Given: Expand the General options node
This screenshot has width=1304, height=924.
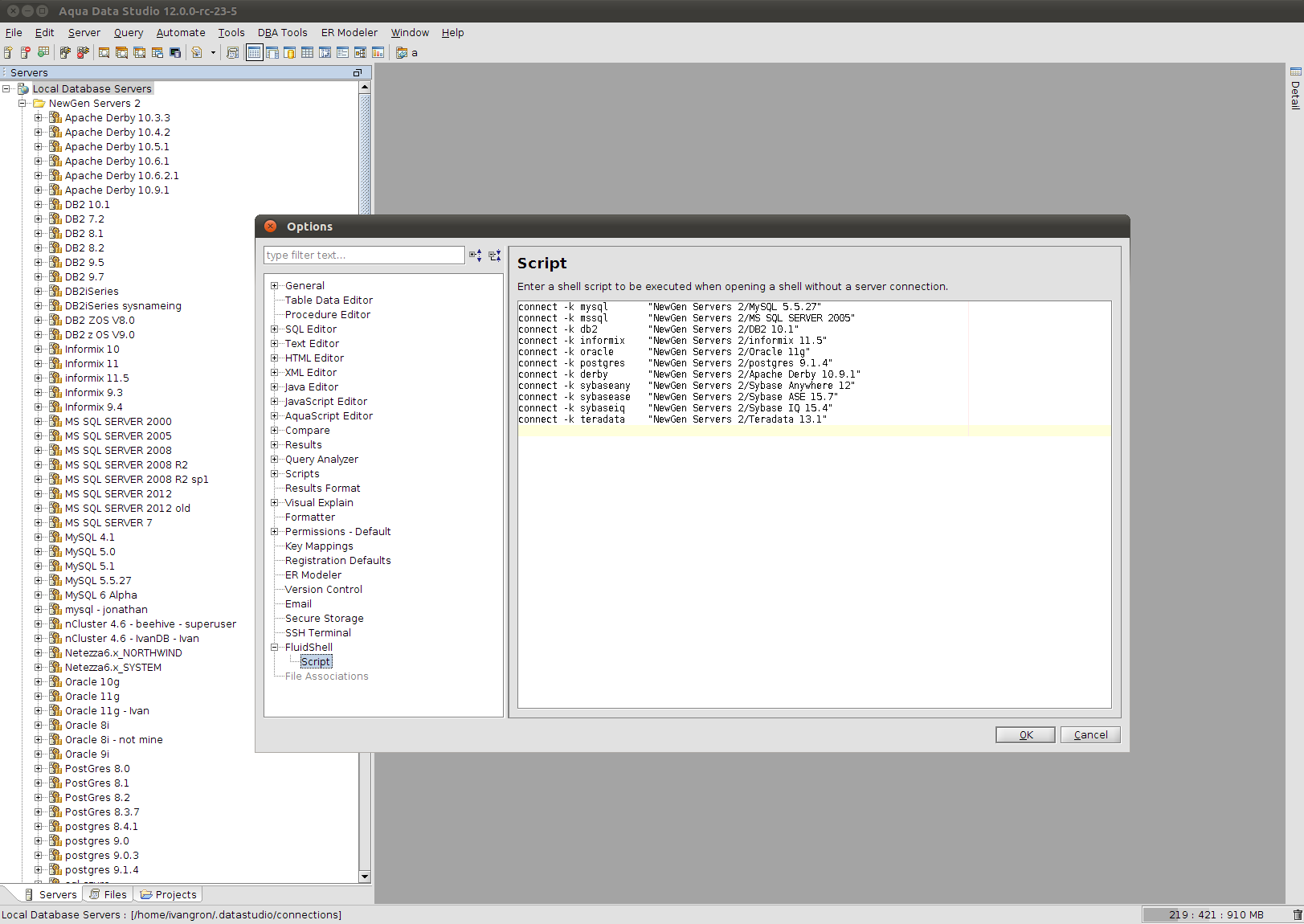Looking at the screenshot, I should click(275, 286).
